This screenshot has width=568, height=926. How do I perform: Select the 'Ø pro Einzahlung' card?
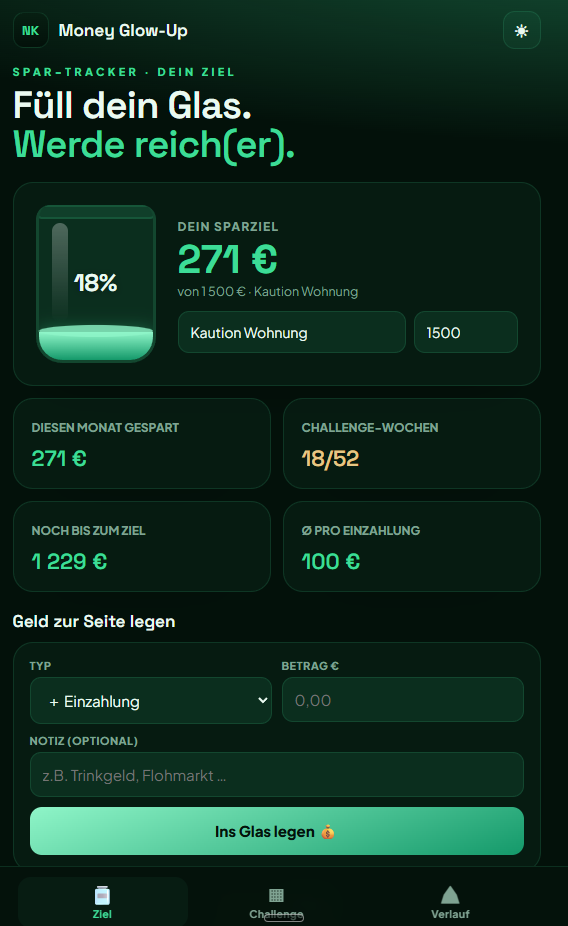point(412,546)
